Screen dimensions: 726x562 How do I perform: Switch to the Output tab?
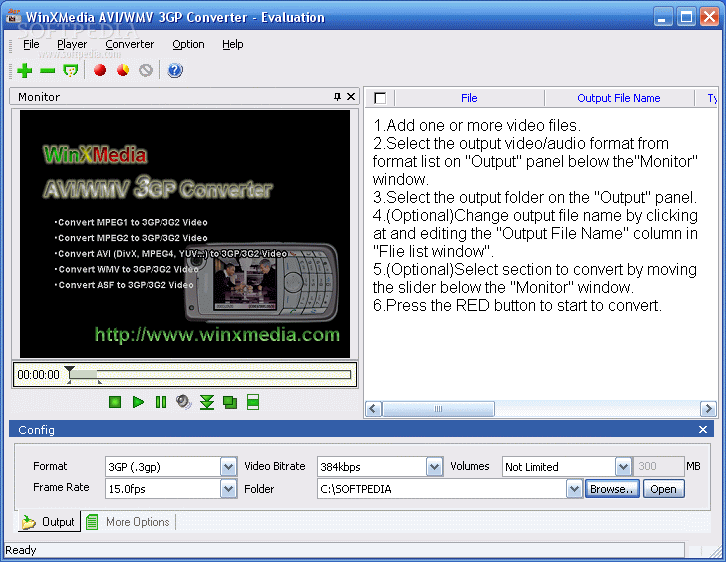tap(50, 522)
